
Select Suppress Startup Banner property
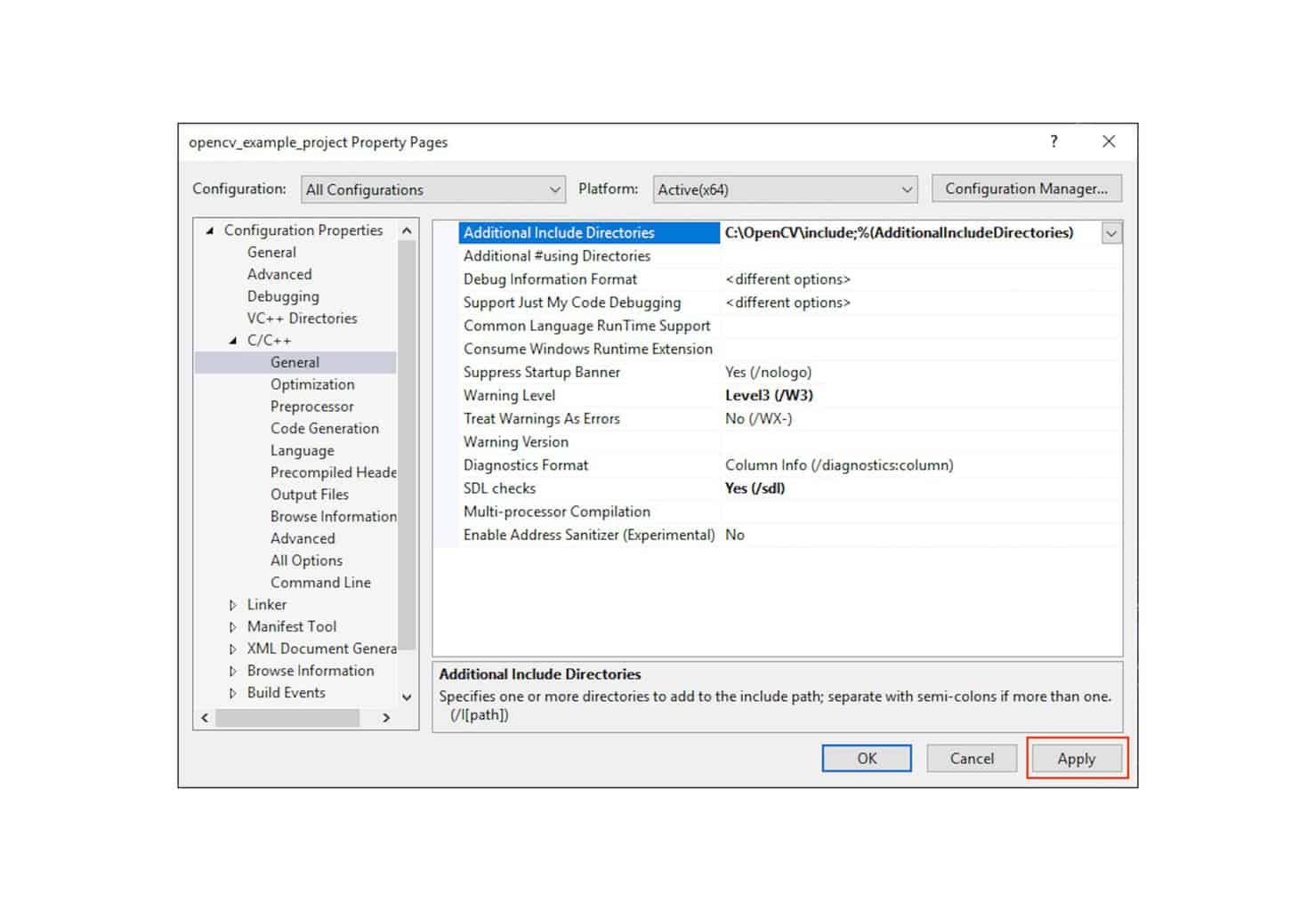(x=589, y=372)
